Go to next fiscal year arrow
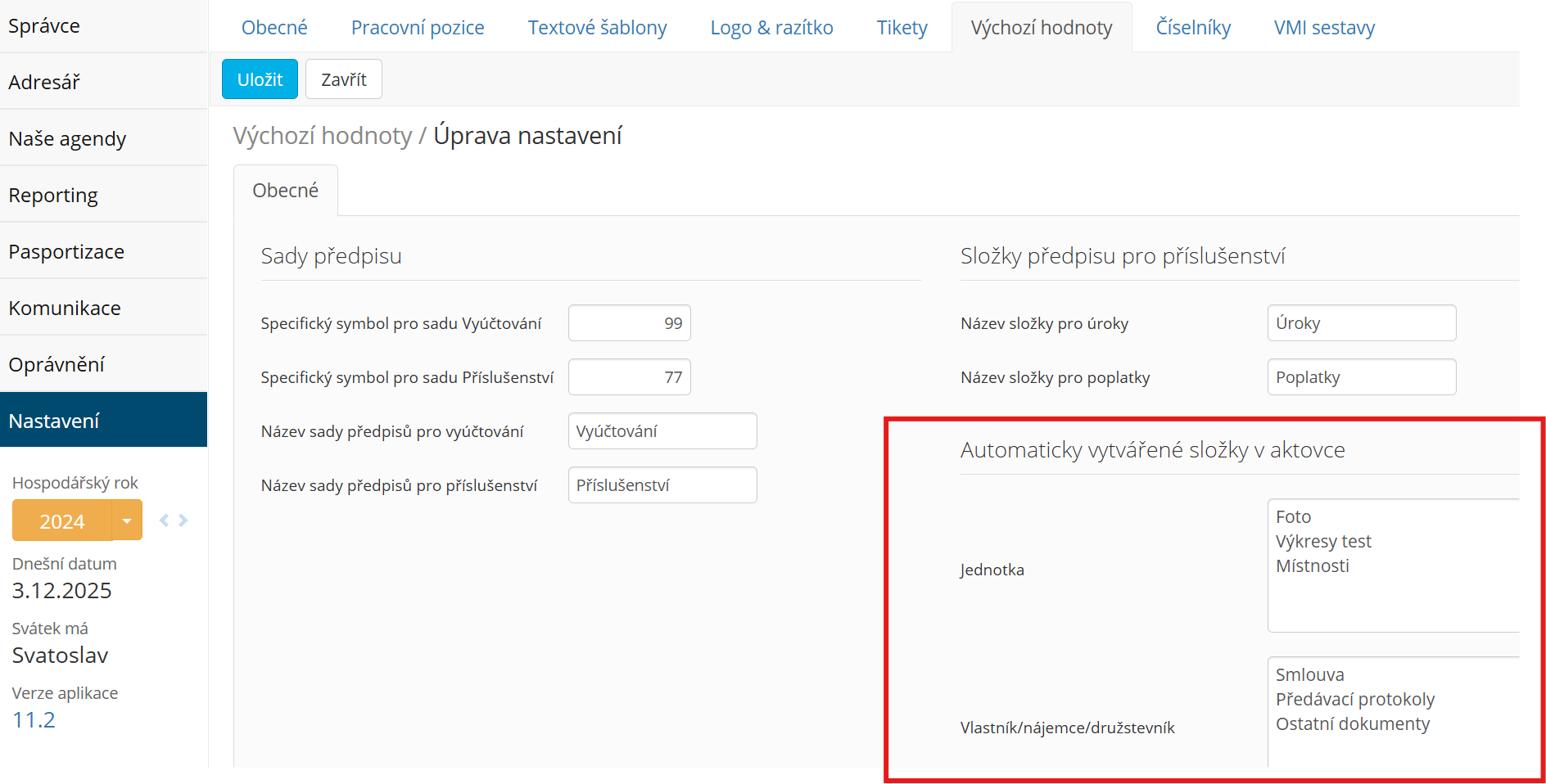This screenshot has height=784, width=1546. [183, 520]
